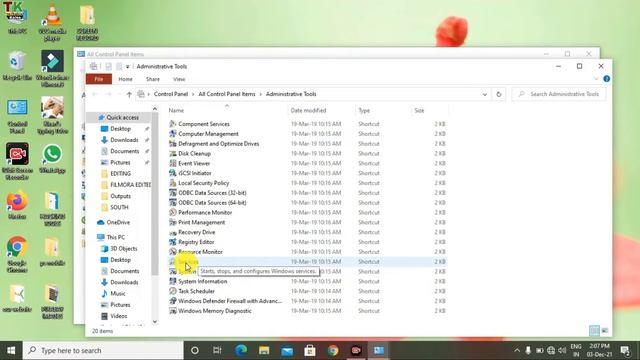The height and width of the screenshot is (360, 640).
Task: Open the File ribbon tab
Action: click(99, 79)
